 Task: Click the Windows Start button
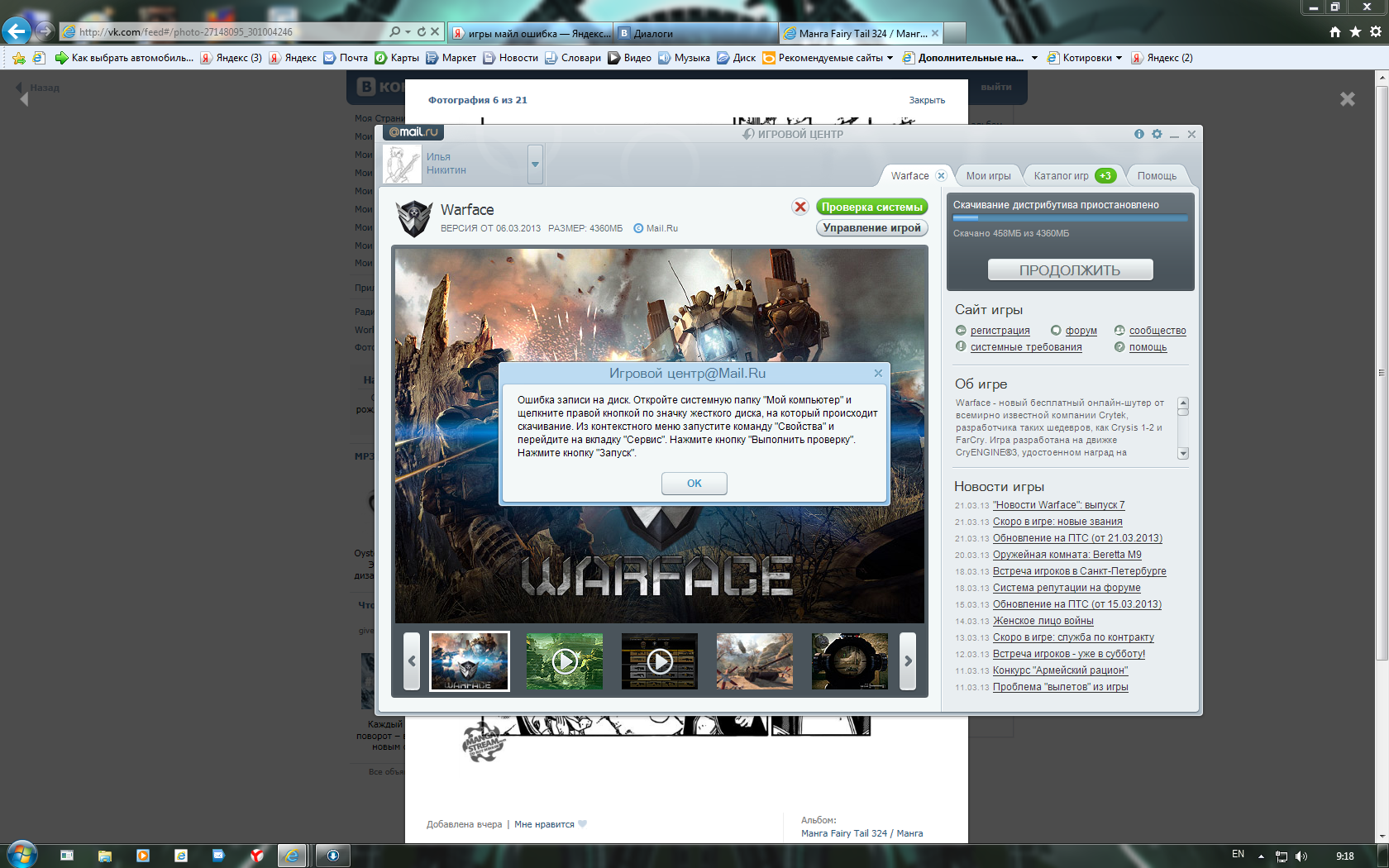(21, 855)
